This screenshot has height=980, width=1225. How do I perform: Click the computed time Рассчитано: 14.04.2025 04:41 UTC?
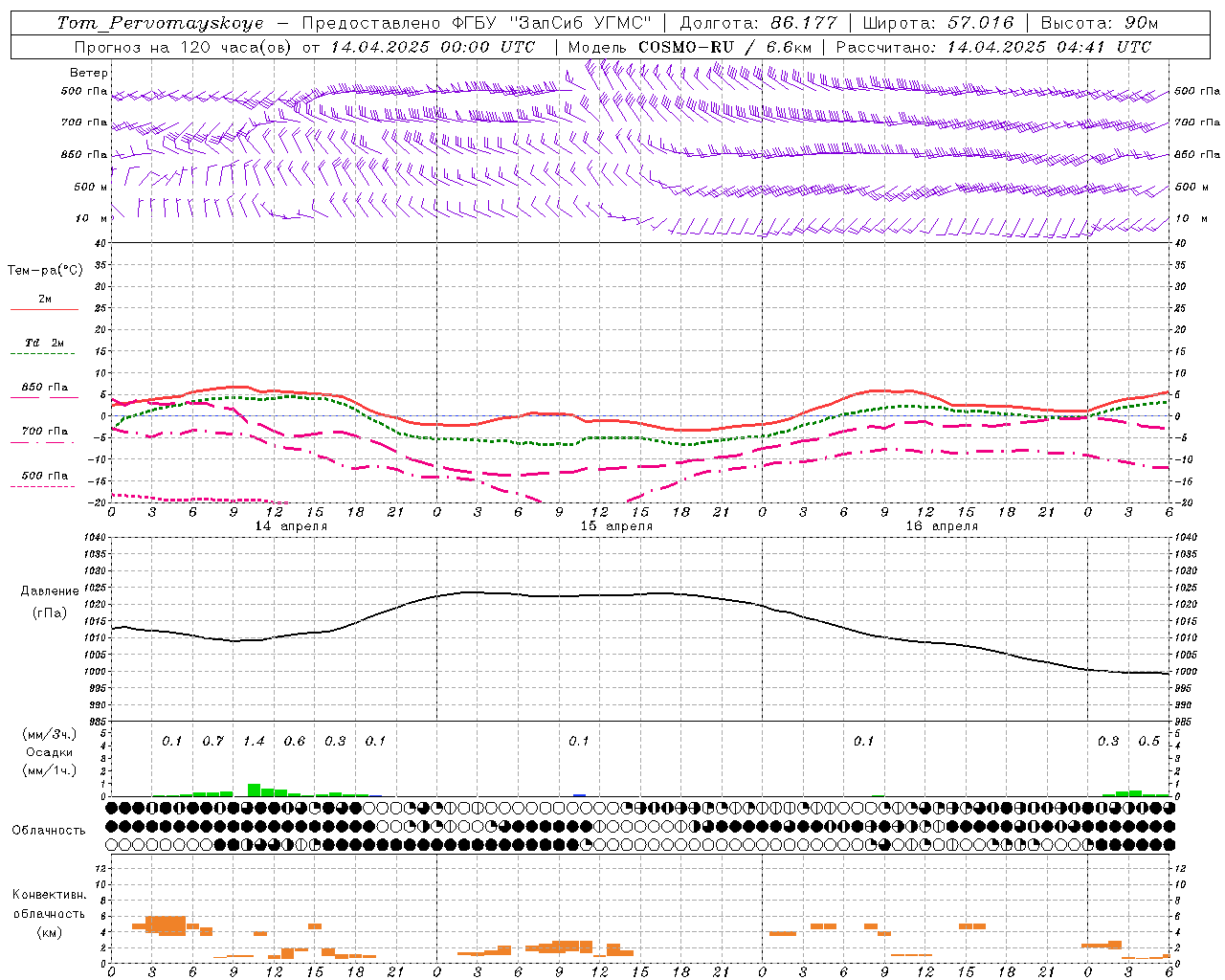click(x=993, y=47)
